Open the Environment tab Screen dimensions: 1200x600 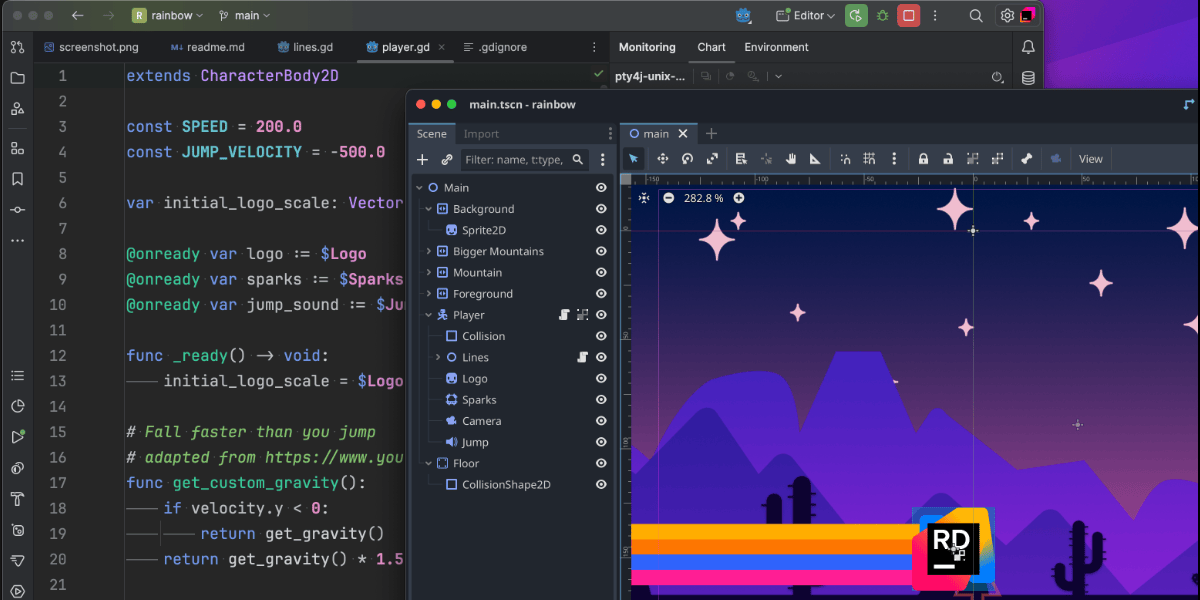(x=776, y=47)
